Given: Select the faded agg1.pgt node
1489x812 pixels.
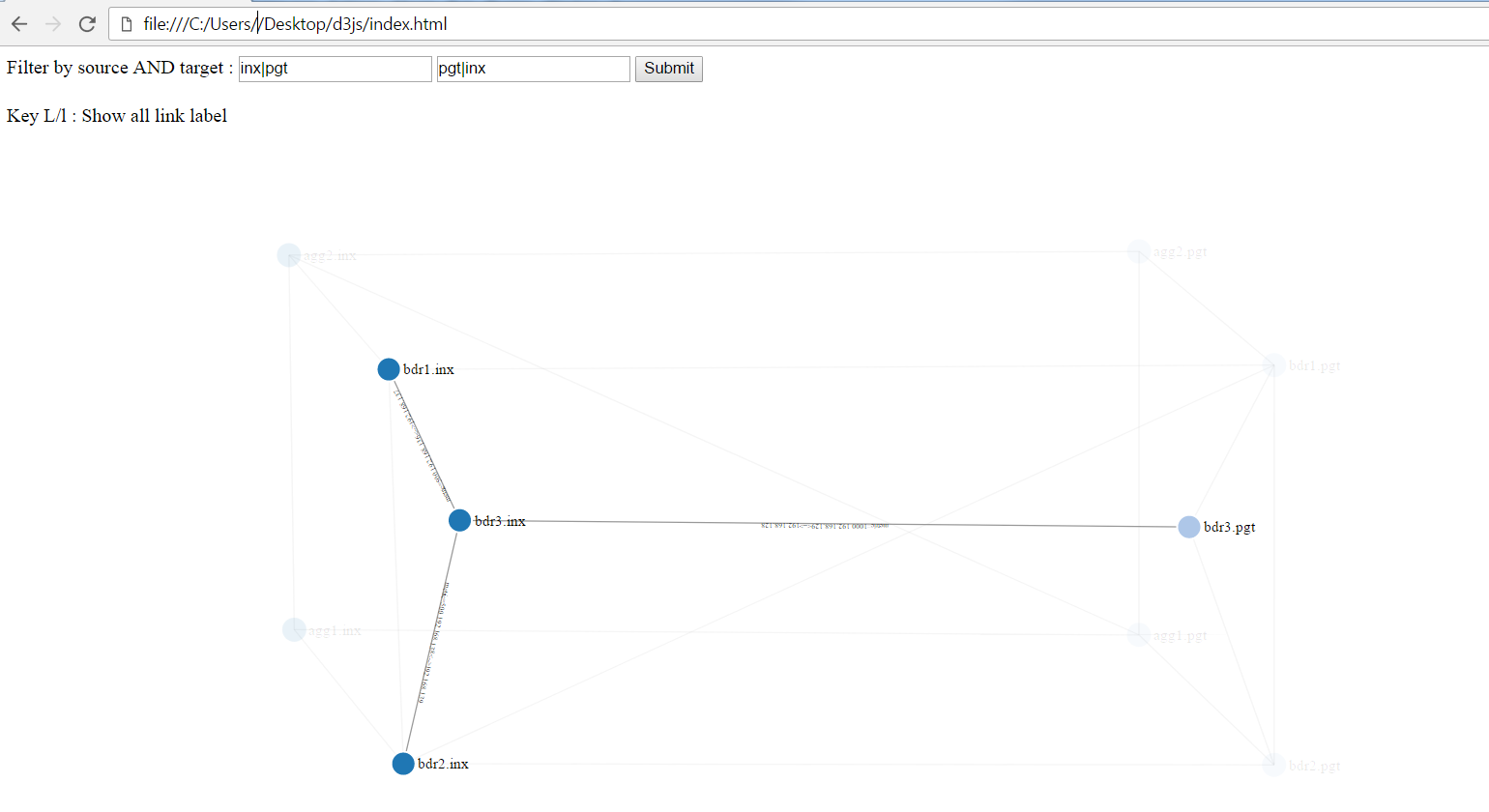Looking at the screenshot, I should tap(1137, 635).
